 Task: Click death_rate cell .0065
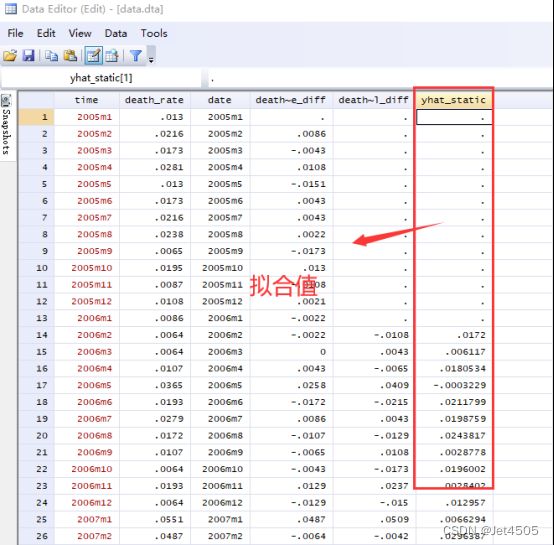155,251
